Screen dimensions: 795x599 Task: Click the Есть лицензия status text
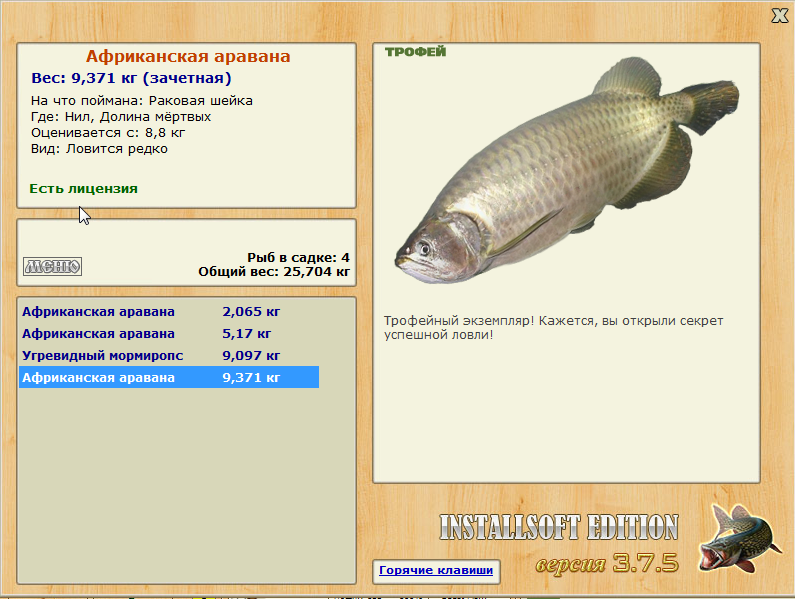(x=83, y=189)
